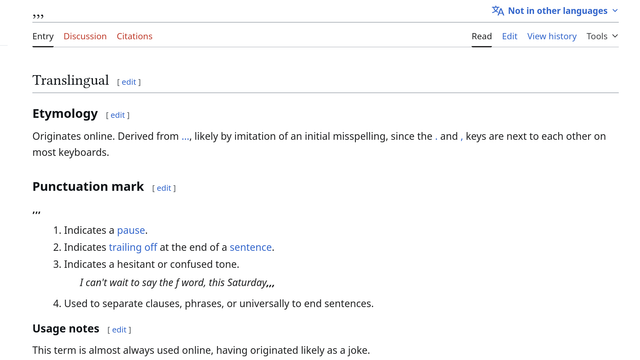The width and height of the screenshot is (640, 360).
Task: Click the language translation icon
Action: (498, 11)
